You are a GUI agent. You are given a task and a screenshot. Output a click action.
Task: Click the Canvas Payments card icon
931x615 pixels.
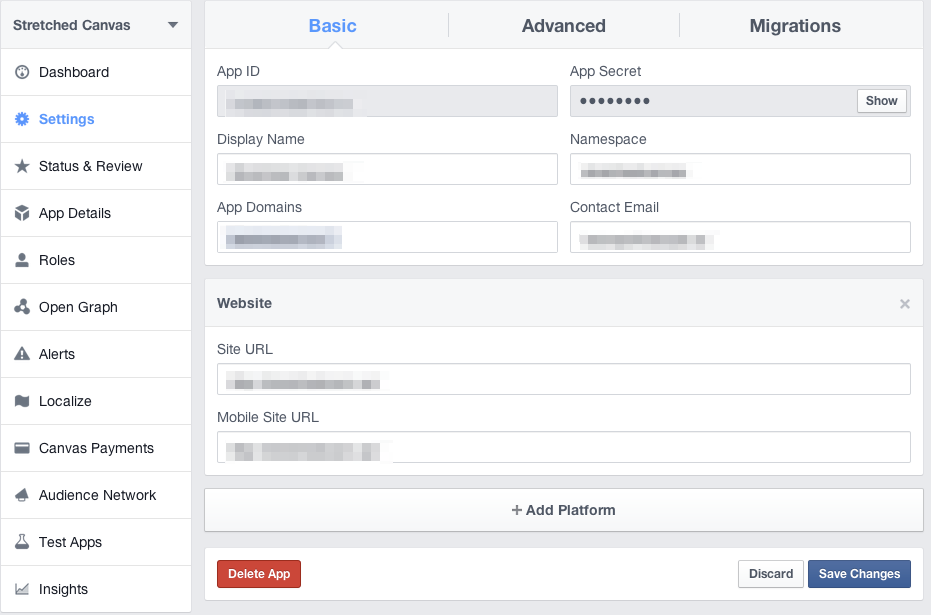pyautogui.click(x=22, y=448)
